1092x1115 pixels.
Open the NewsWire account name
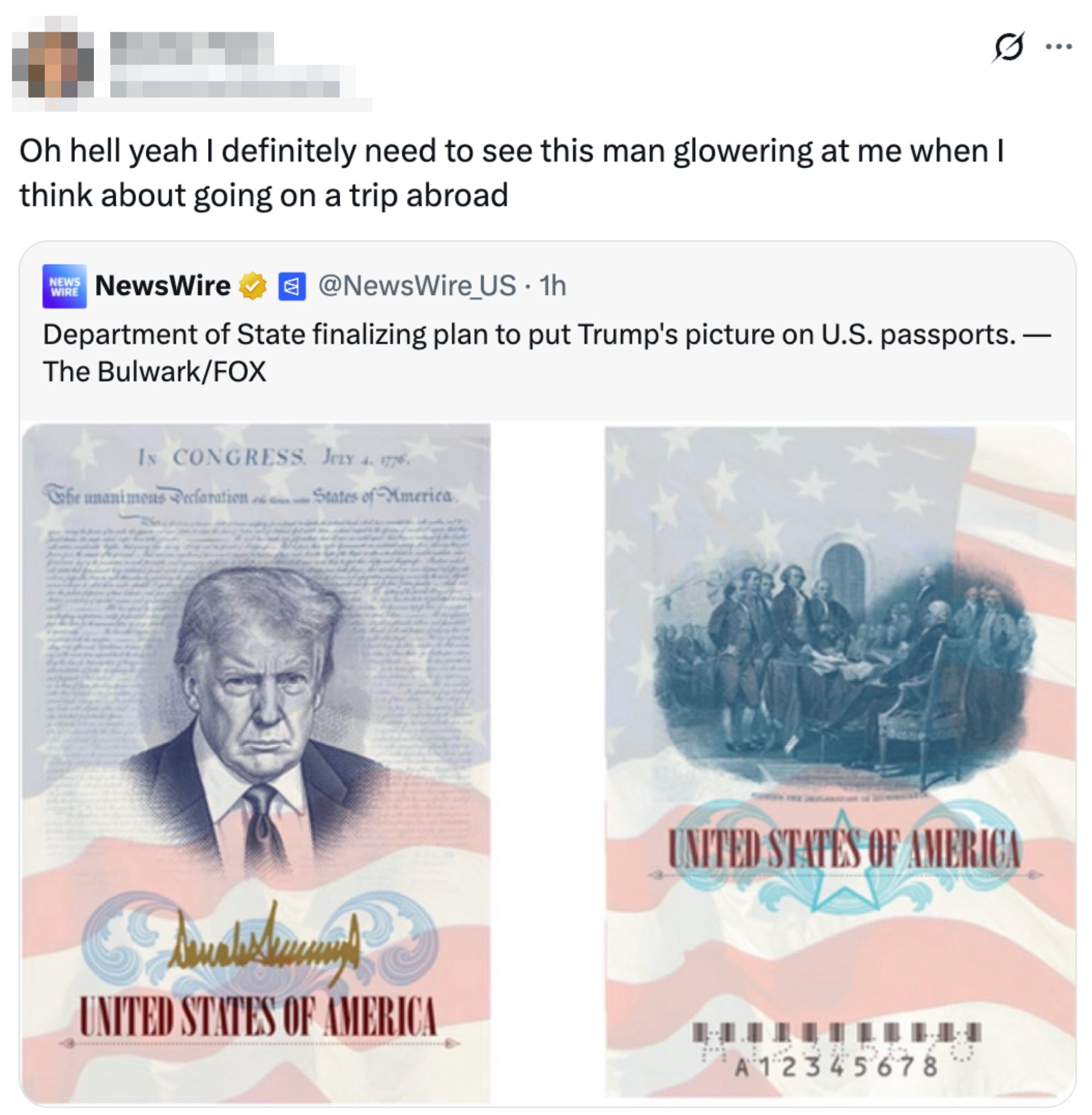tap(163, 286)
